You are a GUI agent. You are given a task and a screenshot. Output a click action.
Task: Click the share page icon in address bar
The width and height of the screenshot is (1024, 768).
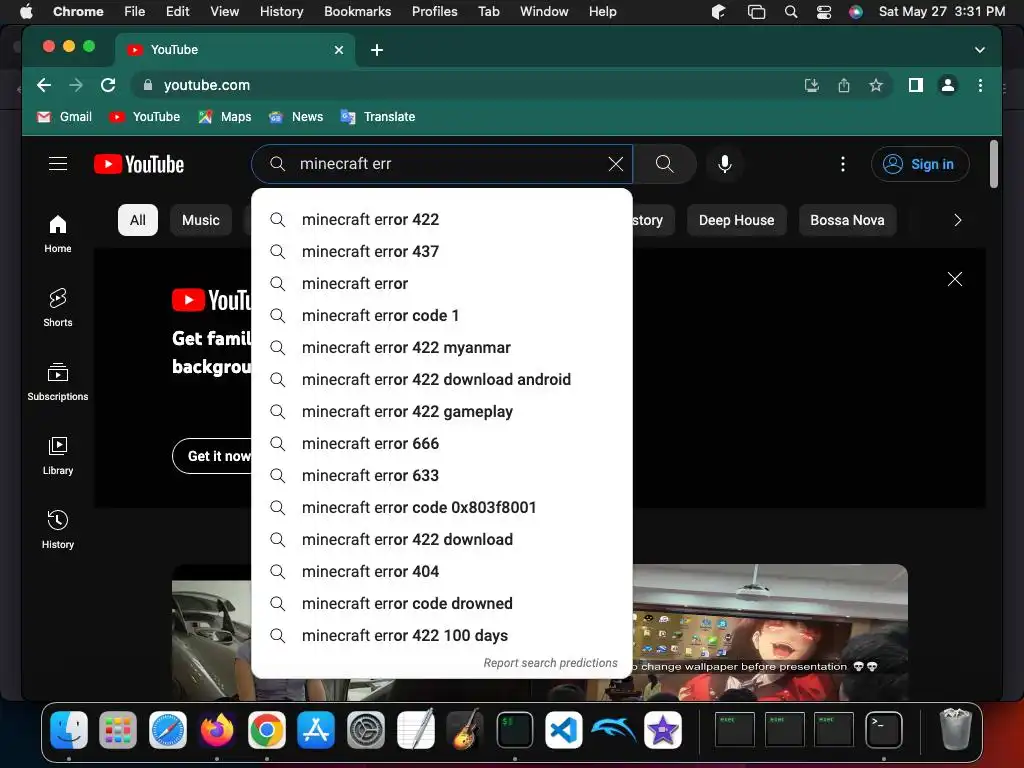[844, 85]
